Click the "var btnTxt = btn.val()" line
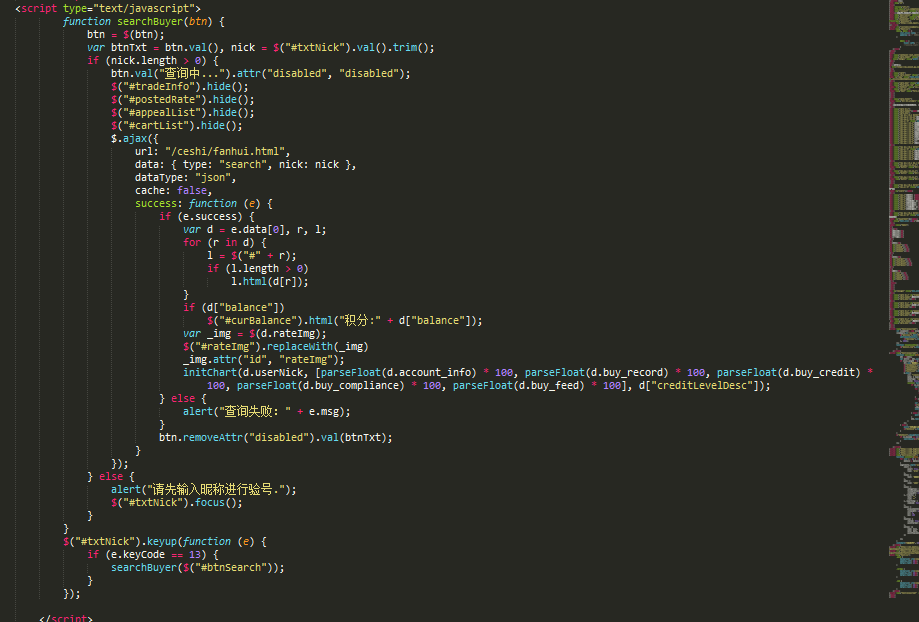 click(x=261, y=47)
